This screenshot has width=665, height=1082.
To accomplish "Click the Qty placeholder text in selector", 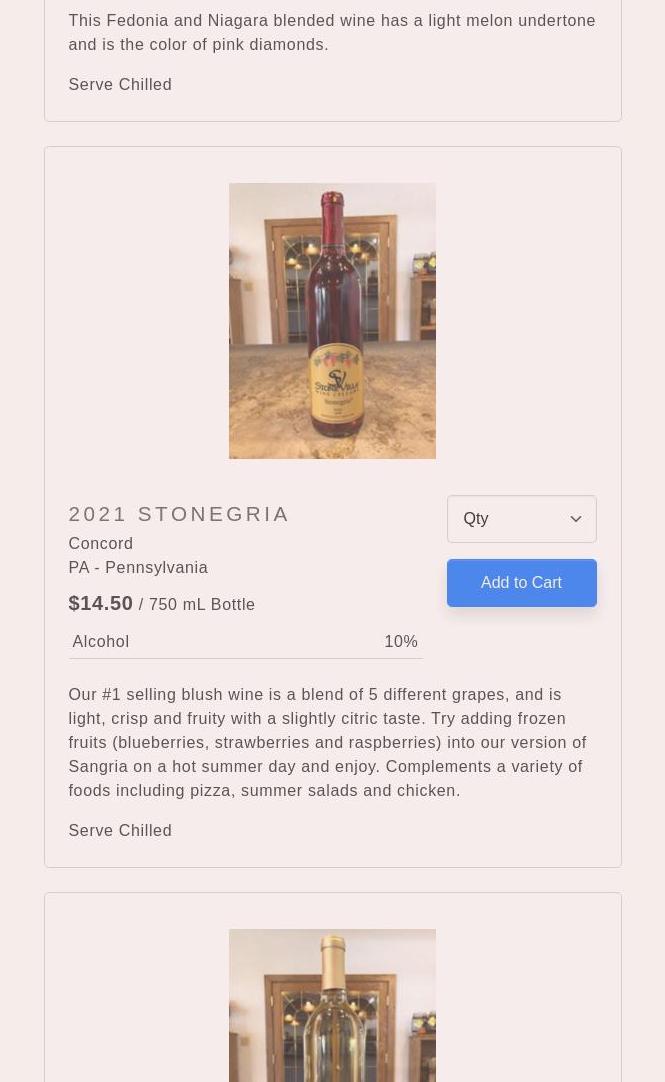I will (x=476, y=519).
